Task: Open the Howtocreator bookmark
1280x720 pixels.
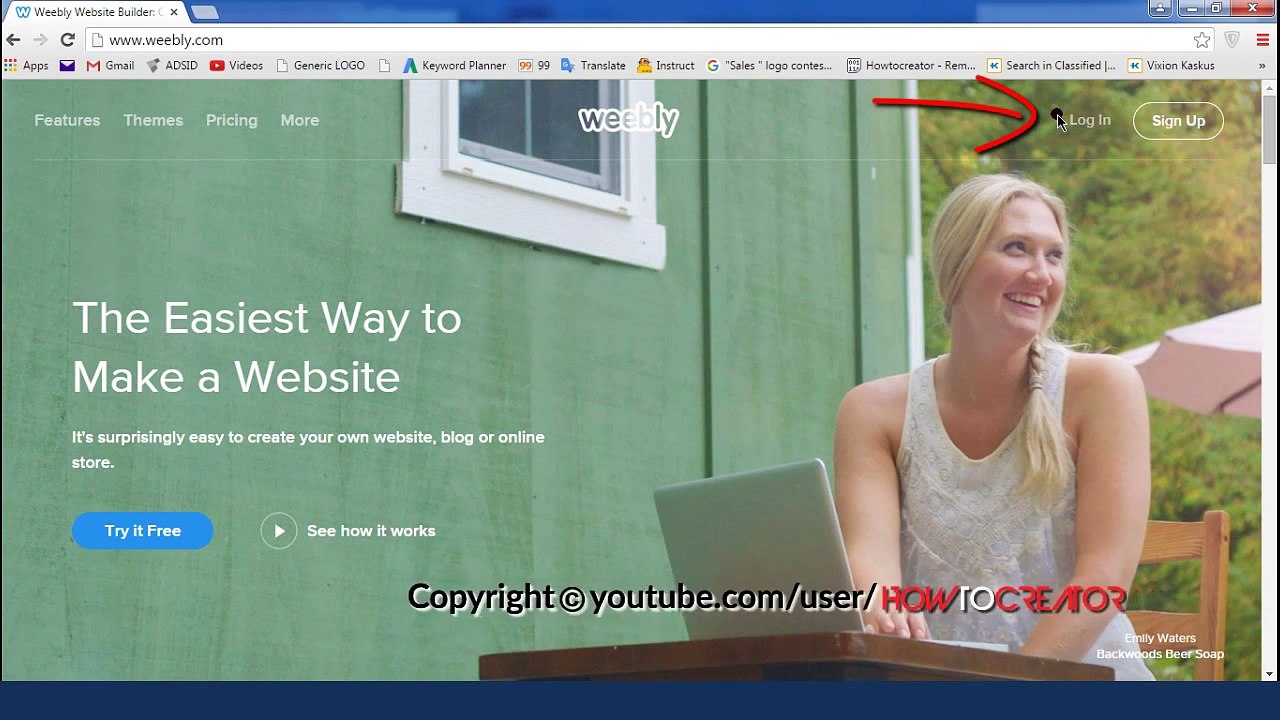Action: point(911,65)
